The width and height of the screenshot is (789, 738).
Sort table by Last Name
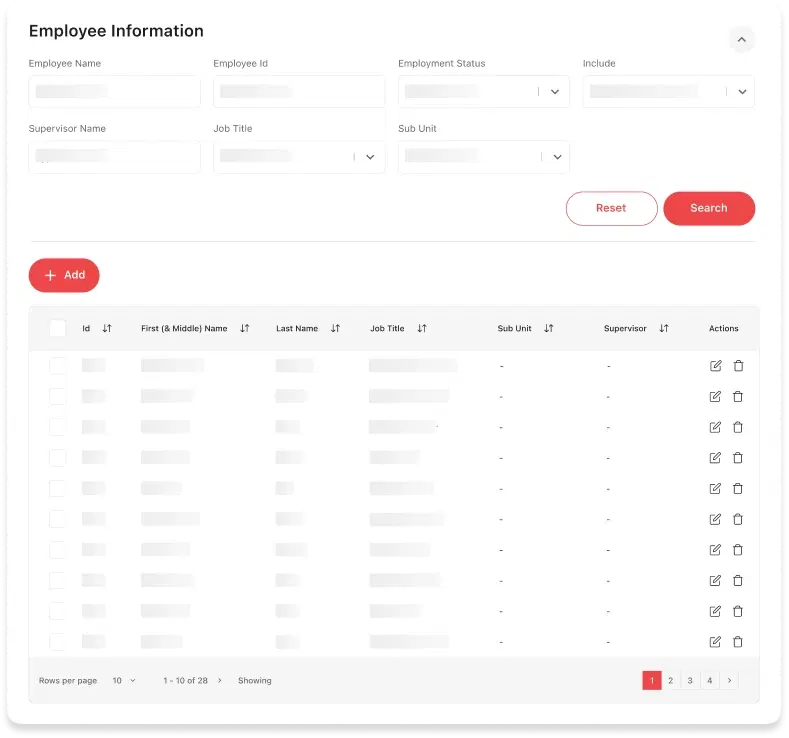coord(335,329)
